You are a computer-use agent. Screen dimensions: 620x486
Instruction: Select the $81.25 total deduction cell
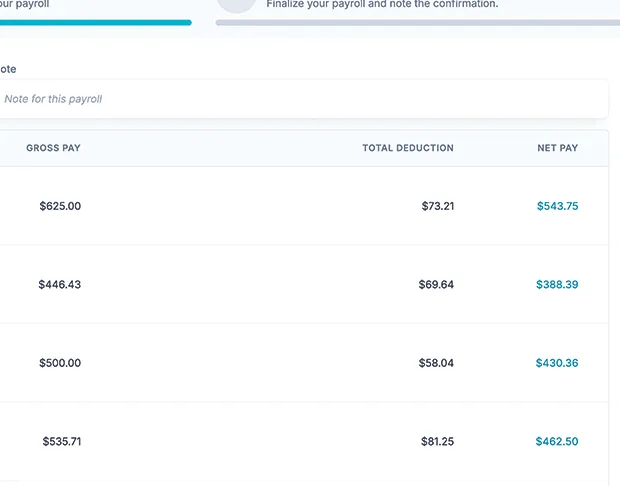[437, 441]
